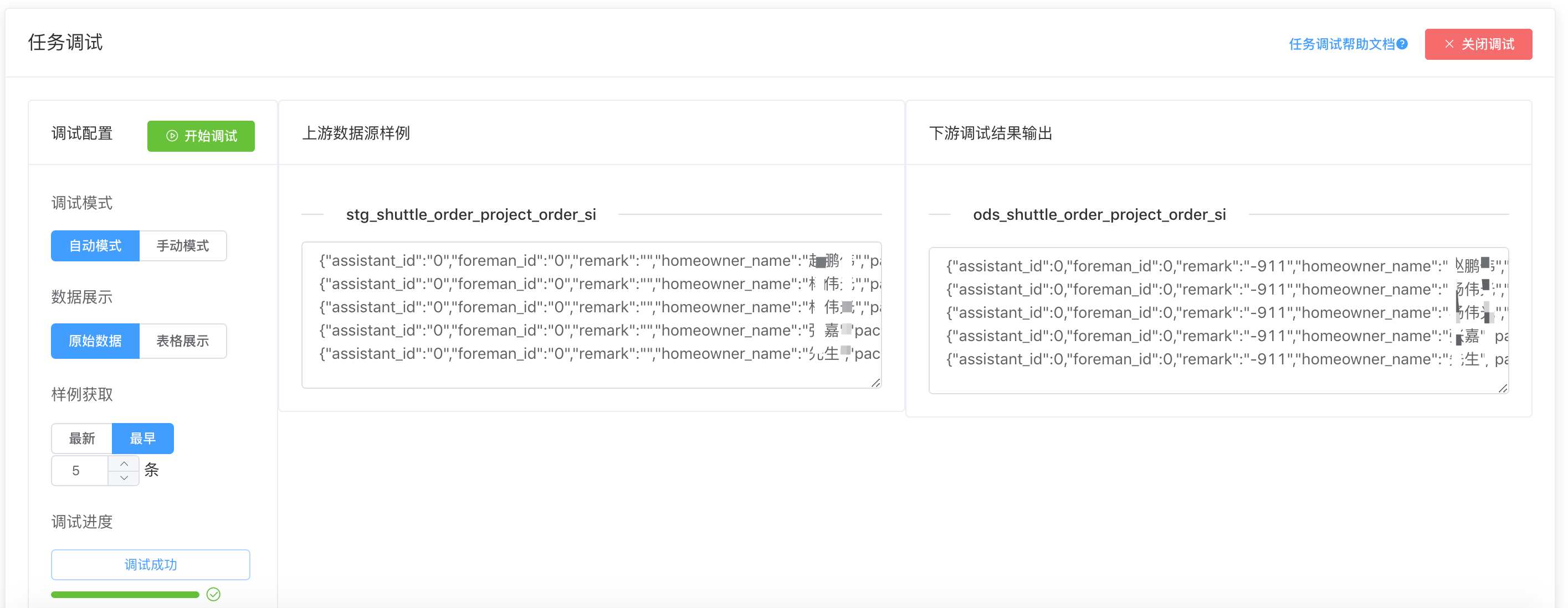Select 原始数据 display option

[x=95, y=341]
